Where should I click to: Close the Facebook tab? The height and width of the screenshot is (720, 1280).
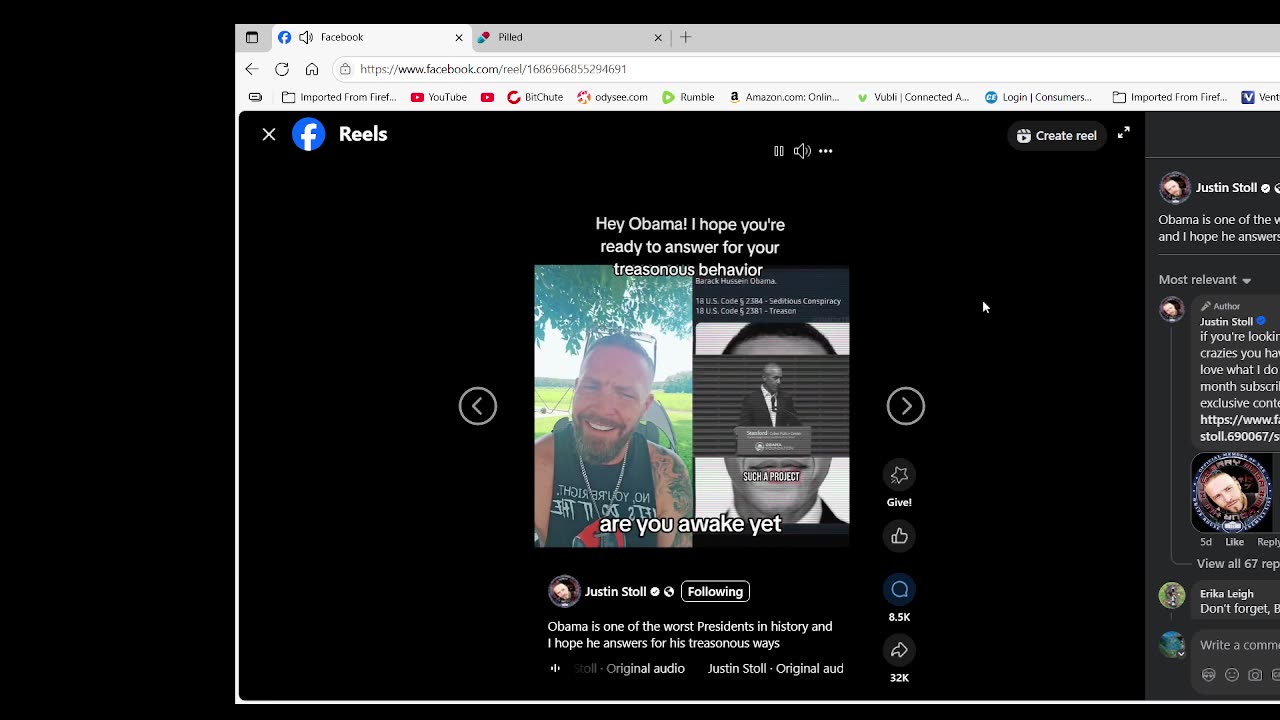pyautogui.click(x=459, y=37)
